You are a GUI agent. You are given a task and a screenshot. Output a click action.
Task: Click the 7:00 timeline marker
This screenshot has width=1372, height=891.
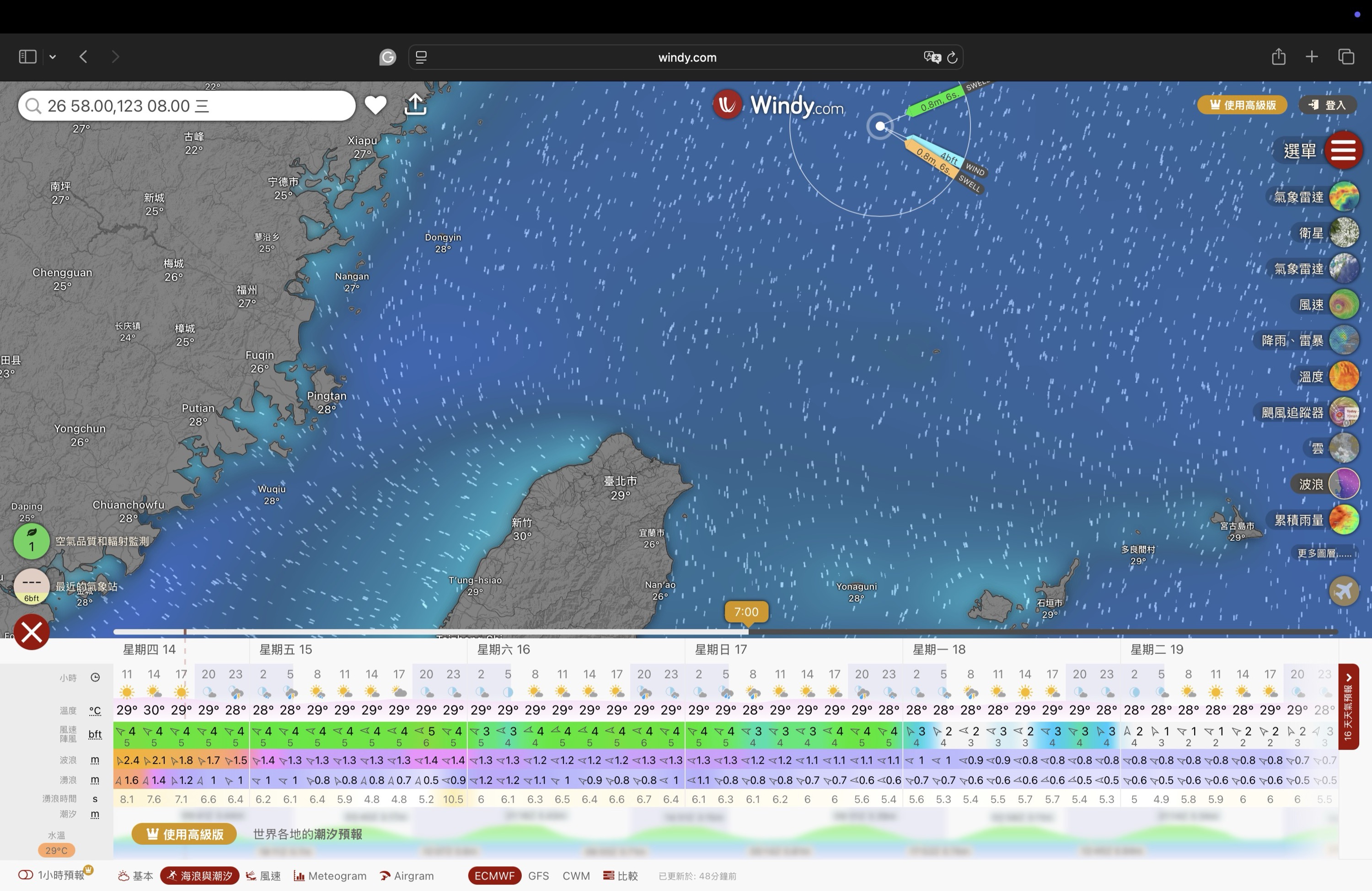(746, 612)
